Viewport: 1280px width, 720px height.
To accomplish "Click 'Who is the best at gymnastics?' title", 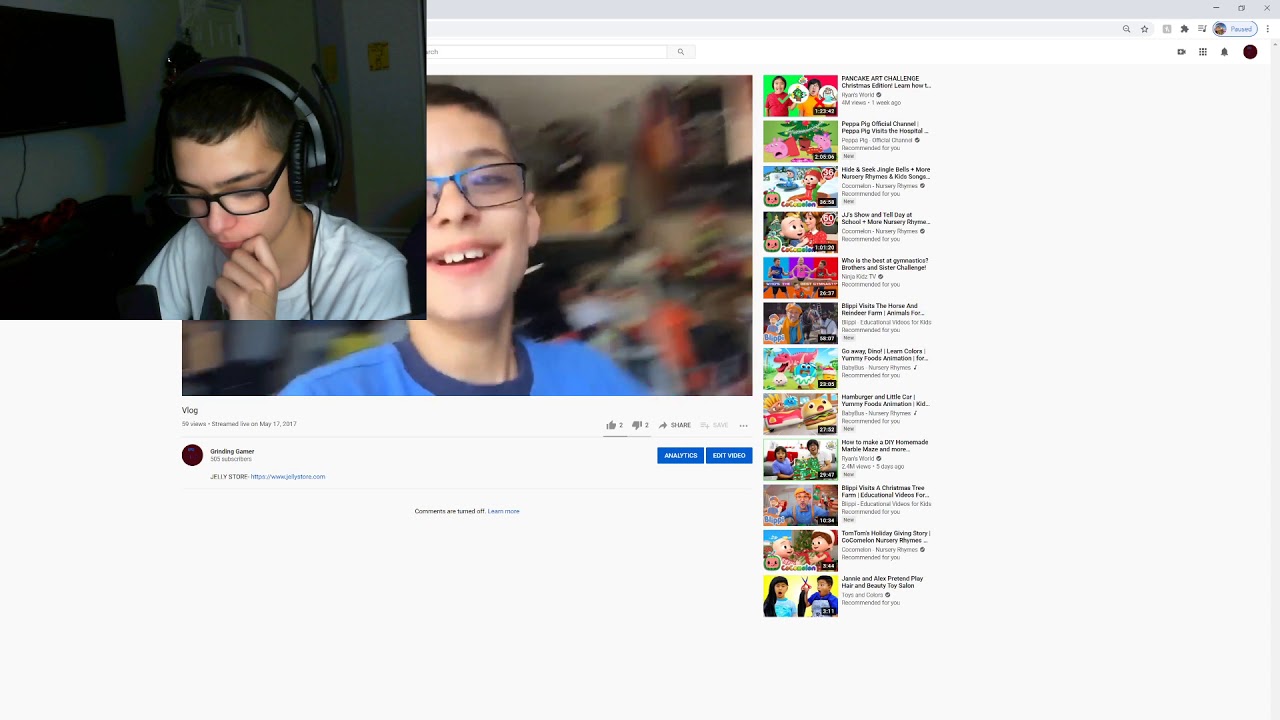I will tap(885, 264).
